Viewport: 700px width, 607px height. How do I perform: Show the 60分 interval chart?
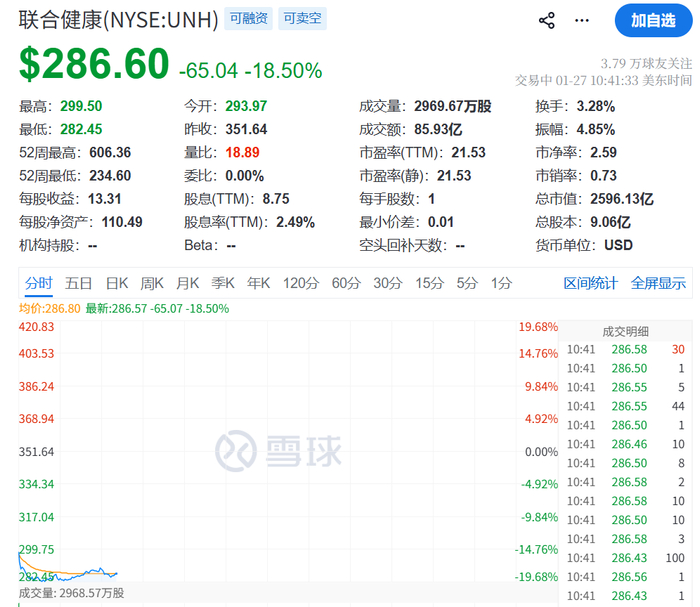346,283
